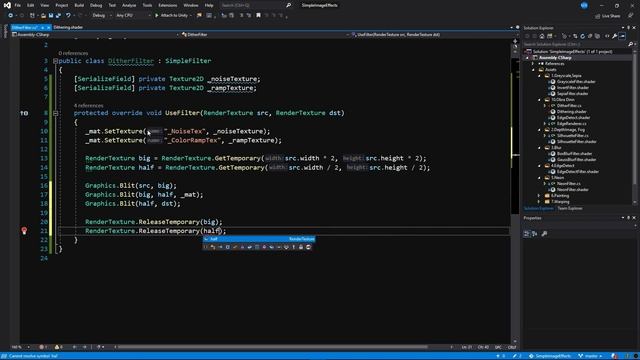This screenshot has height=360, width=640.
Task: Click the Solution Explorer Properties wrench icon
Action: 614,36
